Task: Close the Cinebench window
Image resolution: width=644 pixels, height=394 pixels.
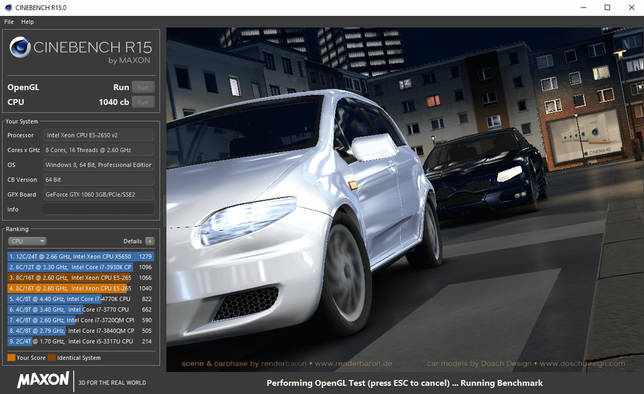Action: coord(632,7)
